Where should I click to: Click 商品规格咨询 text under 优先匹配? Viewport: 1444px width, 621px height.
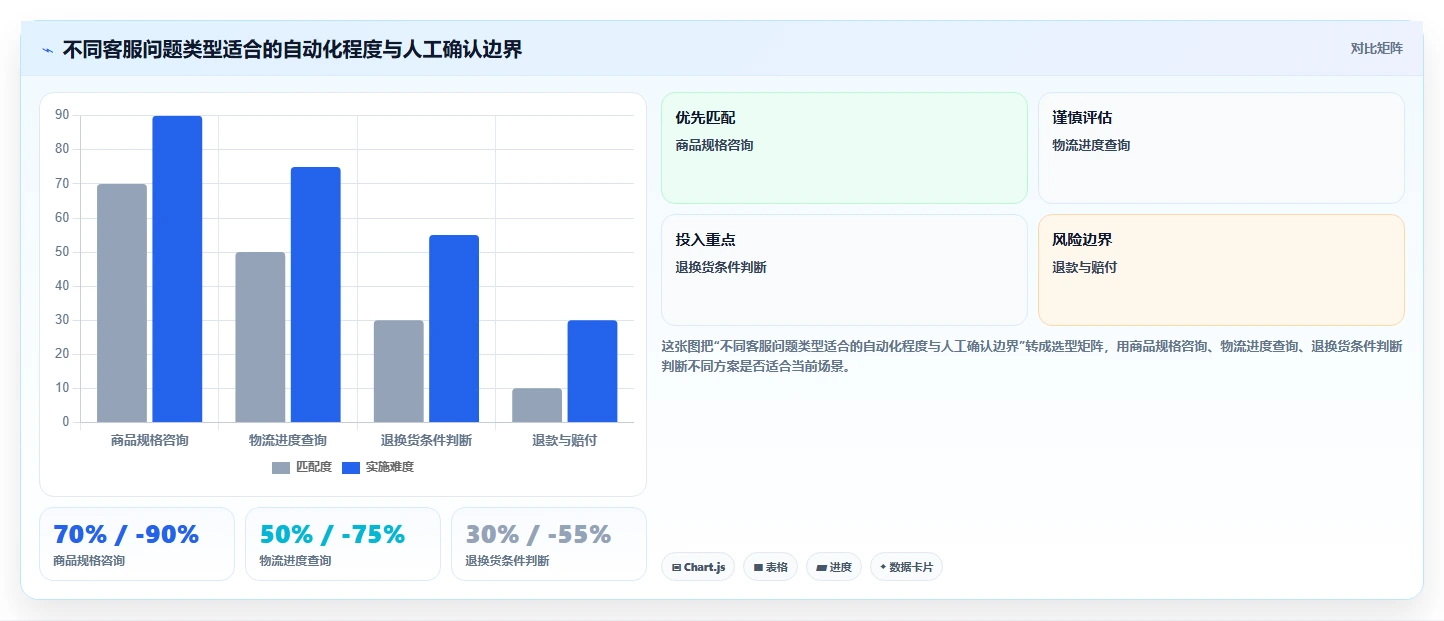(x=714, y=145)
